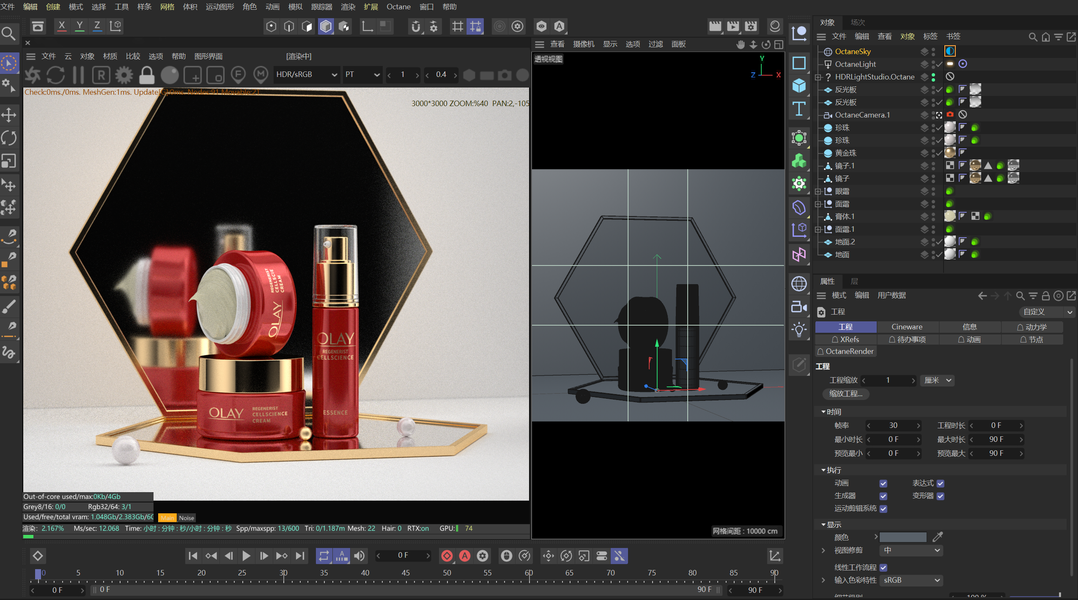1078x600 pixels.
Task: Open the Octane menu in the main menu bar
Action: click(x=398, y=7)
